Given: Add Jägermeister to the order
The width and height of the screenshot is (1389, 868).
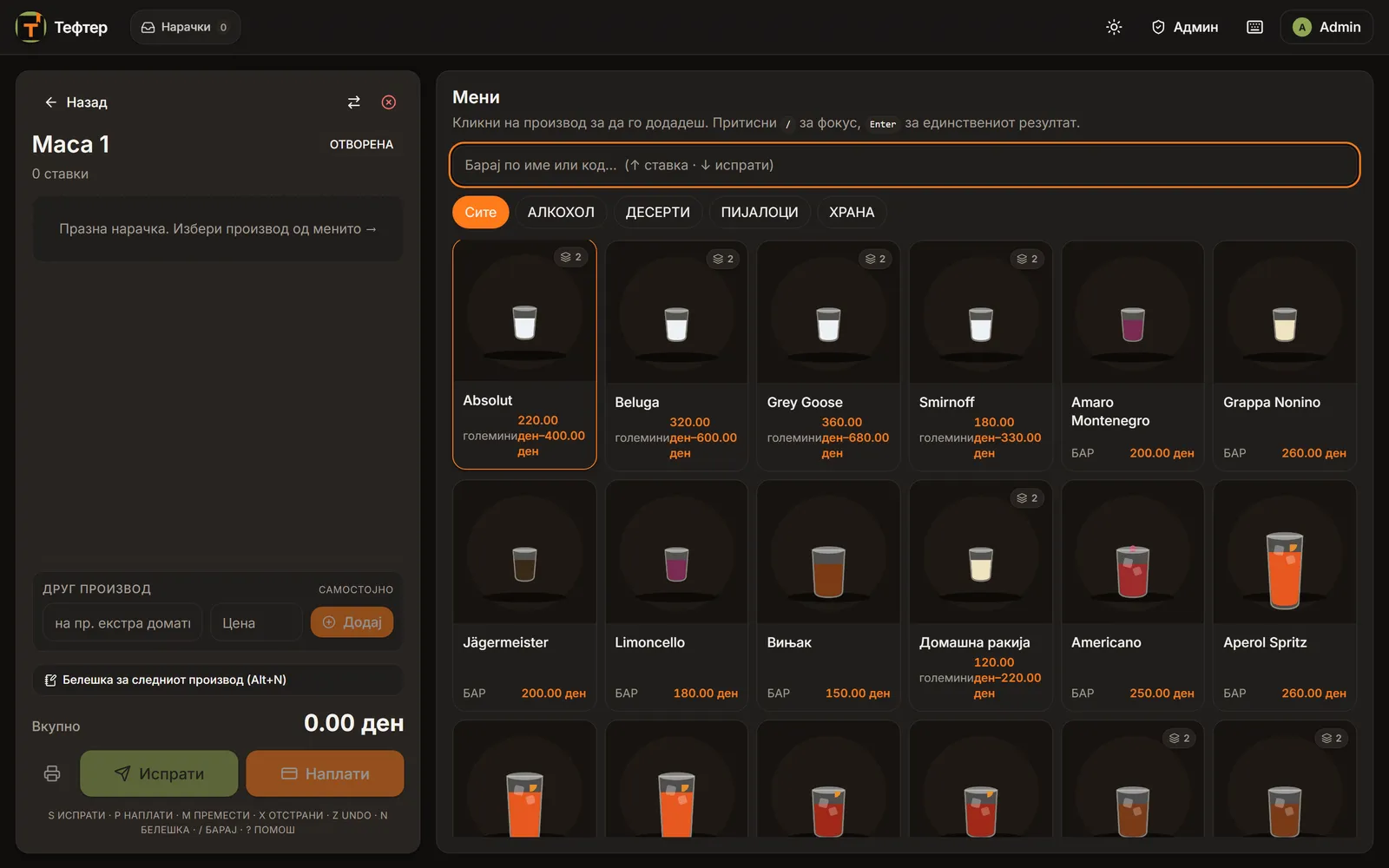Looking at the screenshot, I should tap(524, 595).
